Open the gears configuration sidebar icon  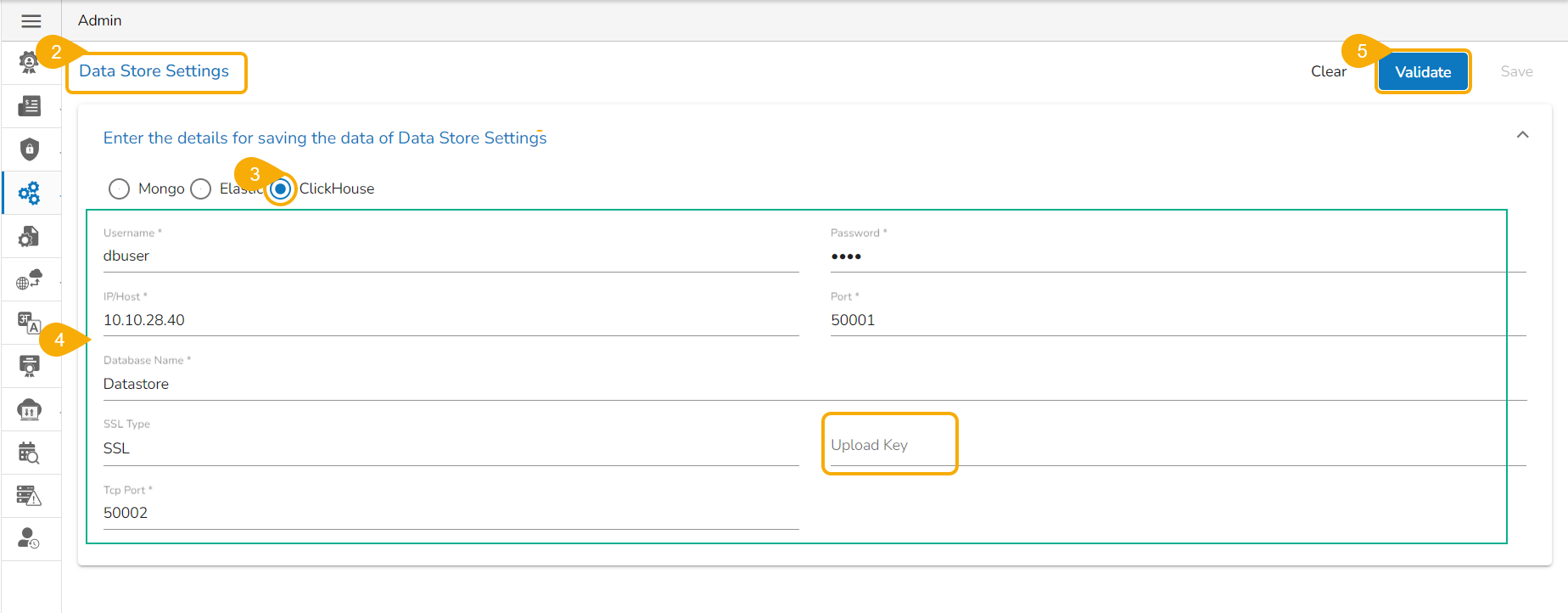pos(30,193)
